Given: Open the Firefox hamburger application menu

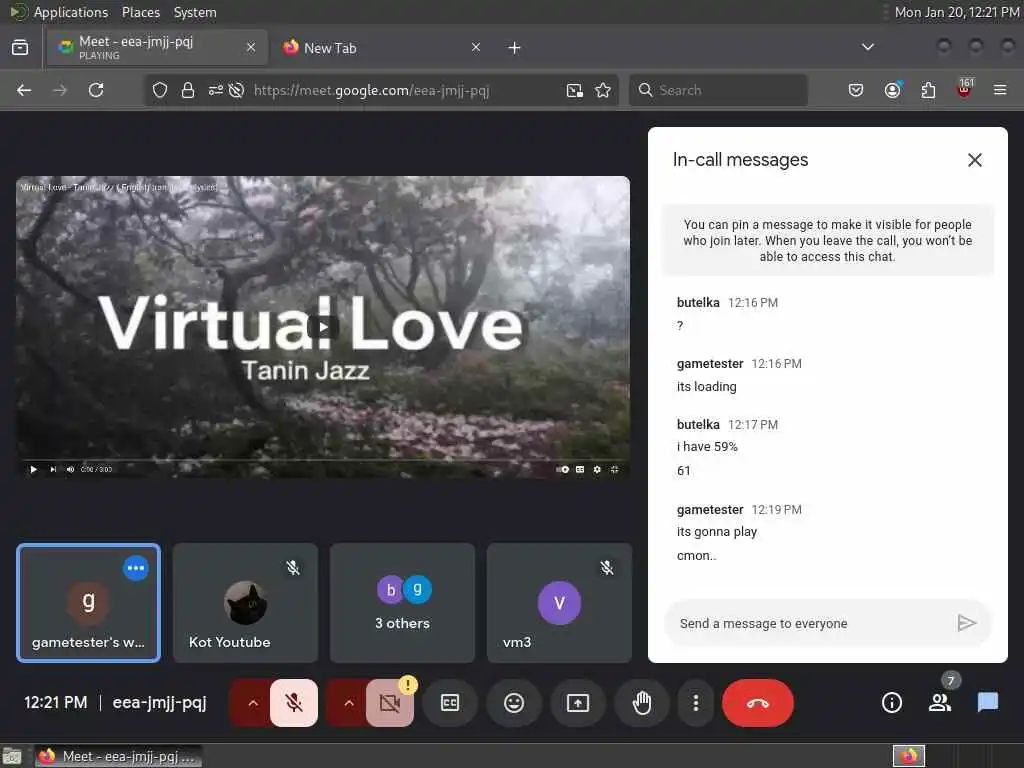Looking at the screenshot, I should 1000,90.
